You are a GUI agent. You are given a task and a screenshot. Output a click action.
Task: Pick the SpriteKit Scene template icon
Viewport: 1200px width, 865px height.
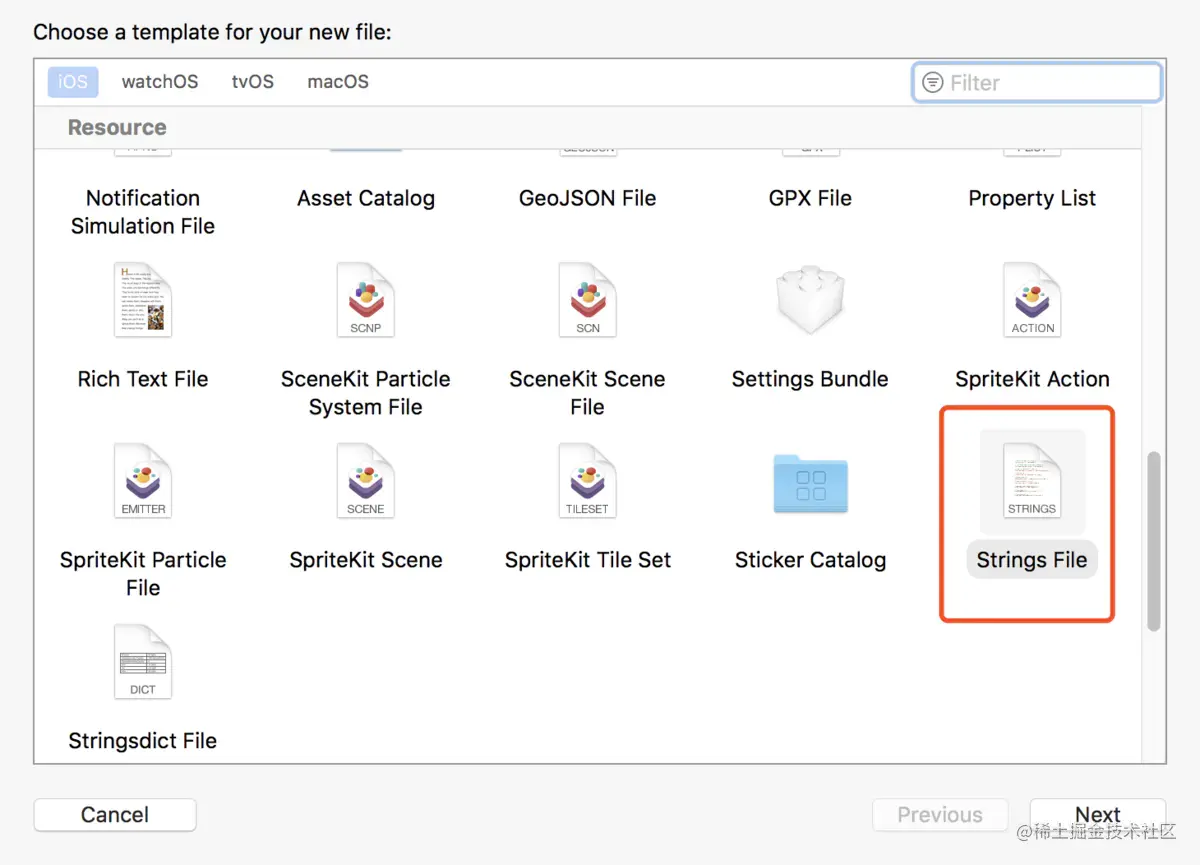point(365,481)
